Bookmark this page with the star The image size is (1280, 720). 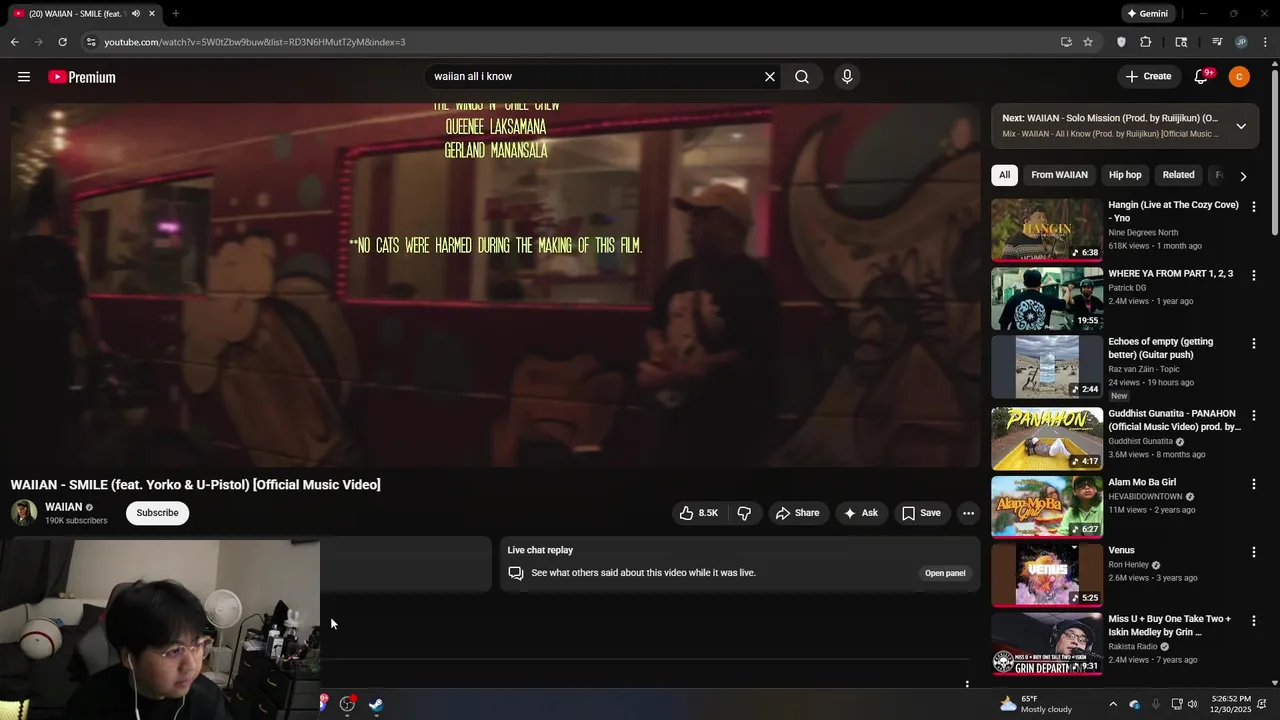coord(1088,42)
